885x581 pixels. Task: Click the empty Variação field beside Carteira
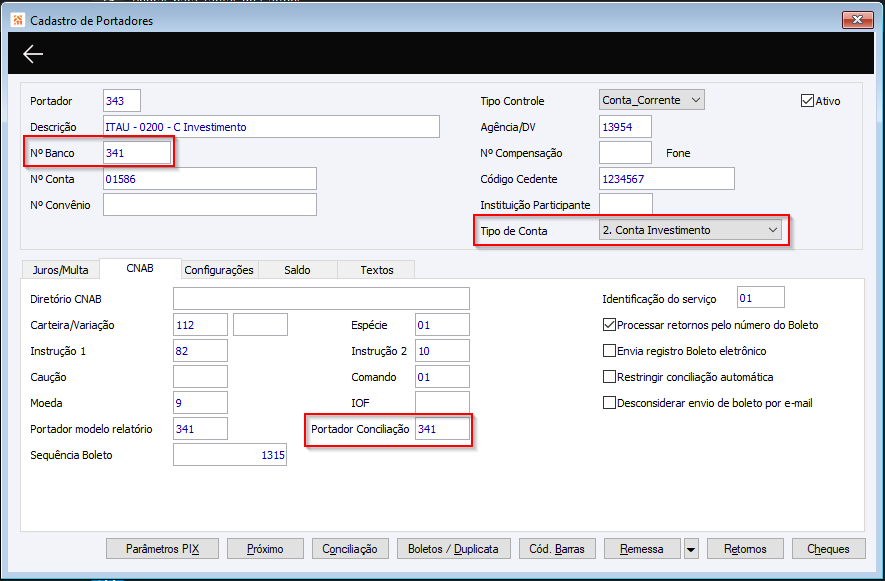click(x=260, y=325)
